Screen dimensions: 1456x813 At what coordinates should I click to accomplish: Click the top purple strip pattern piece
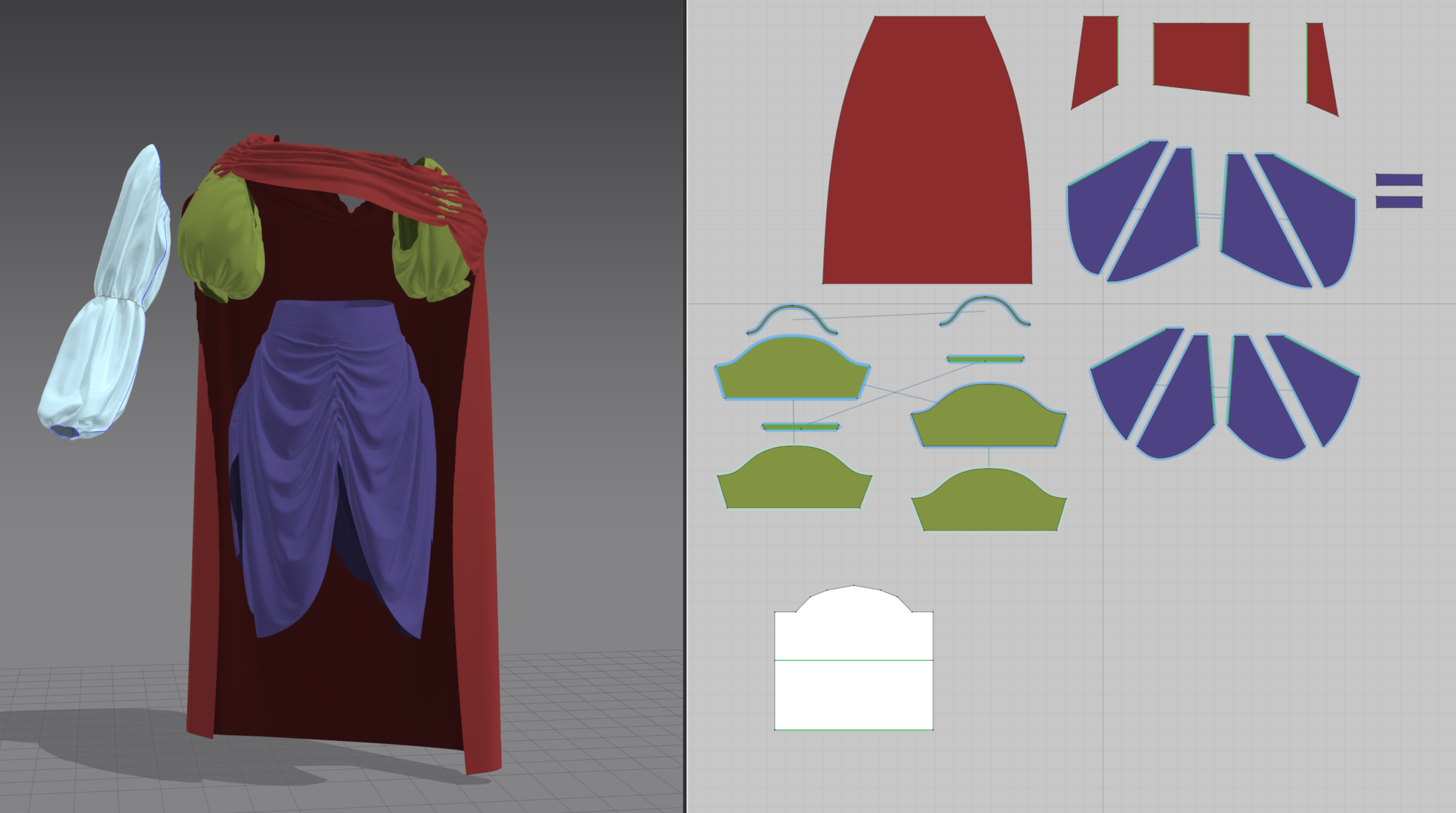click(x=1398, y=180)
